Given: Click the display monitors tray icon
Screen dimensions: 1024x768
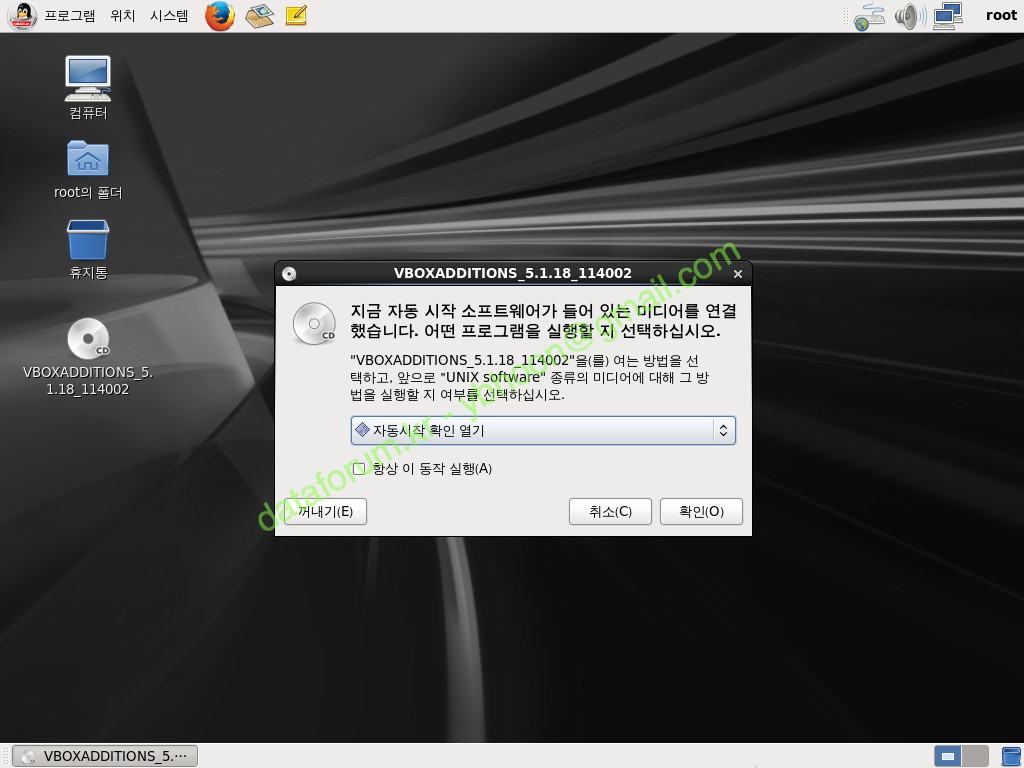Looking at the screenshot, I should (947, 16).
